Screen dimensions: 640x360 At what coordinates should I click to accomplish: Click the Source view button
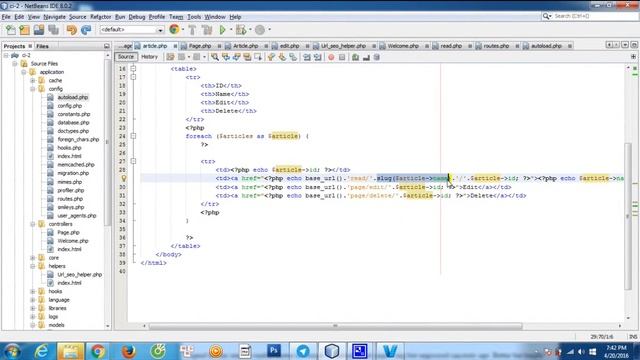click(x=126, y=57)
